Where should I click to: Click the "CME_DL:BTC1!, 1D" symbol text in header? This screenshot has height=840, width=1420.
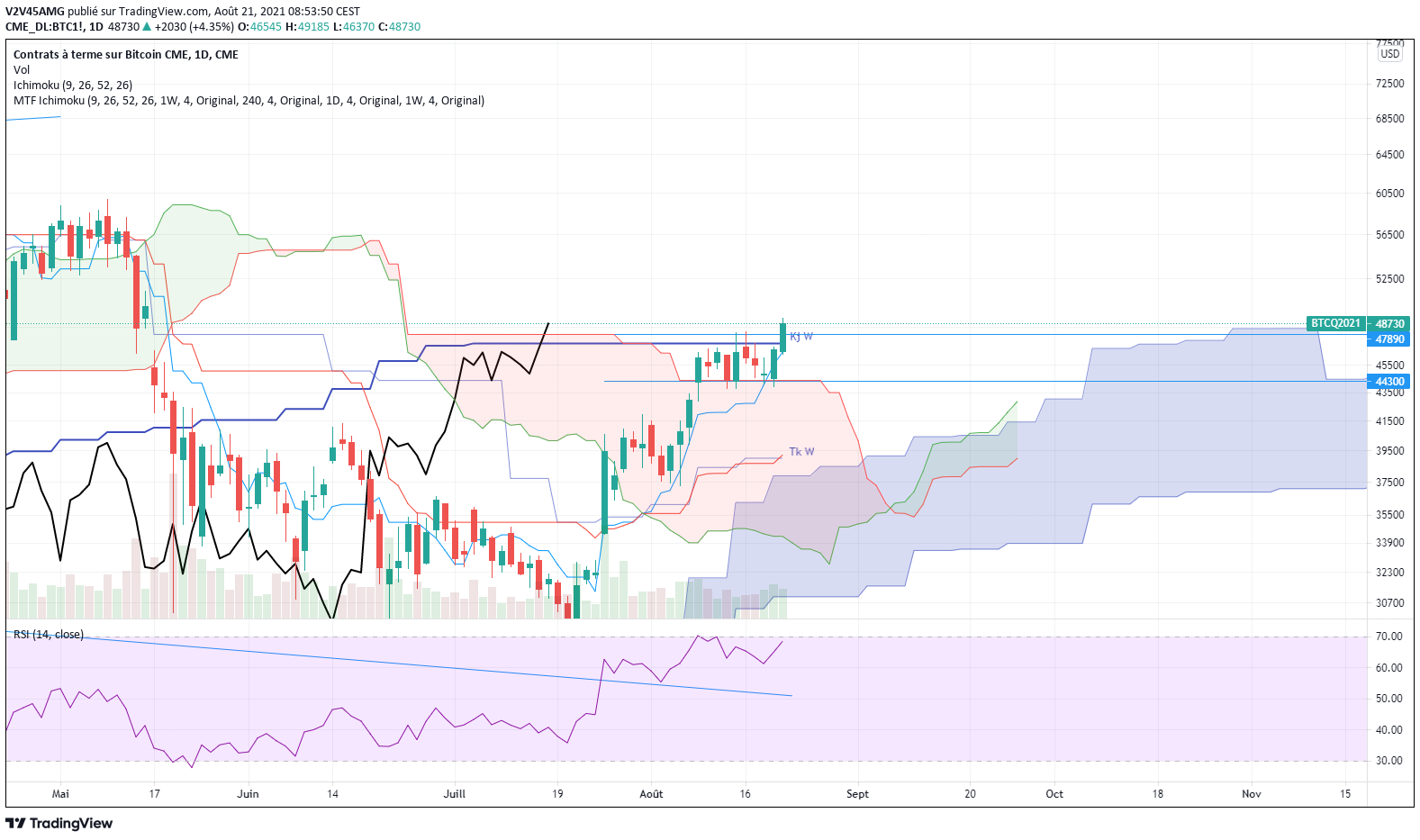pyautogui.click(x=54, y=27)
